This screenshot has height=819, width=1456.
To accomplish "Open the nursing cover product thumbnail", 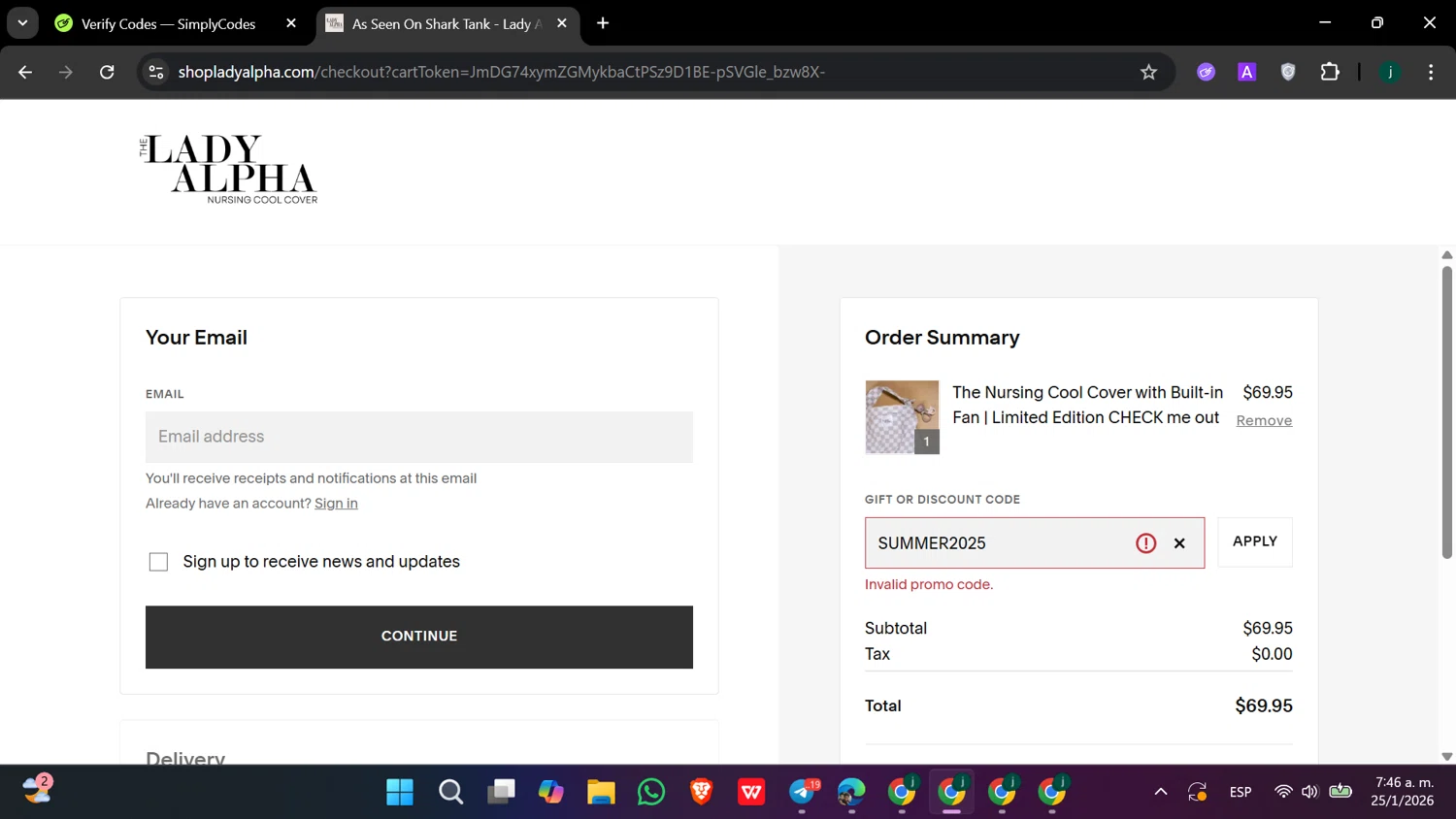I will (x=902, y=417).
